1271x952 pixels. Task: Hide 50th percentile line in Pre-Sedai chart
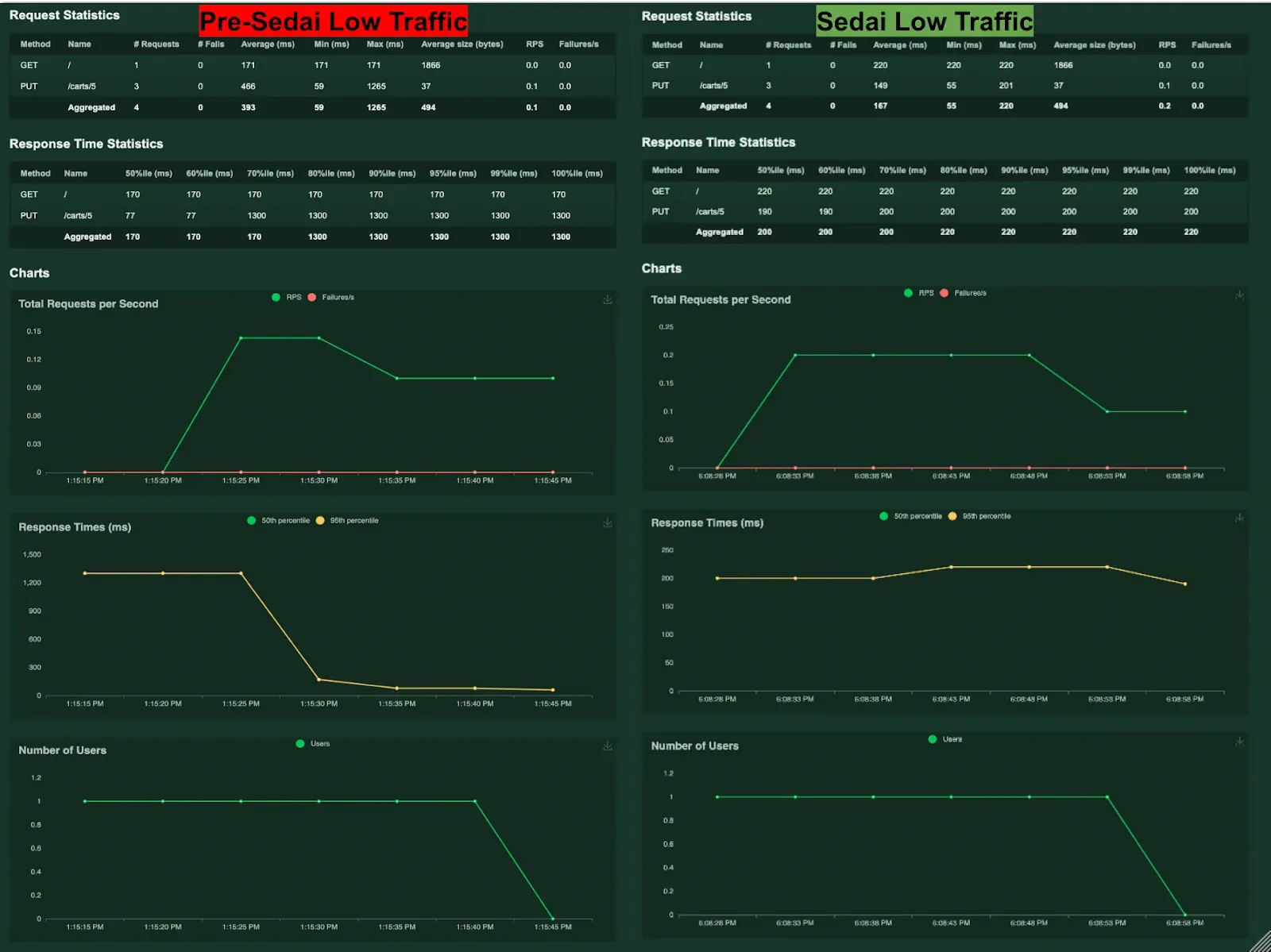(279, 521)
